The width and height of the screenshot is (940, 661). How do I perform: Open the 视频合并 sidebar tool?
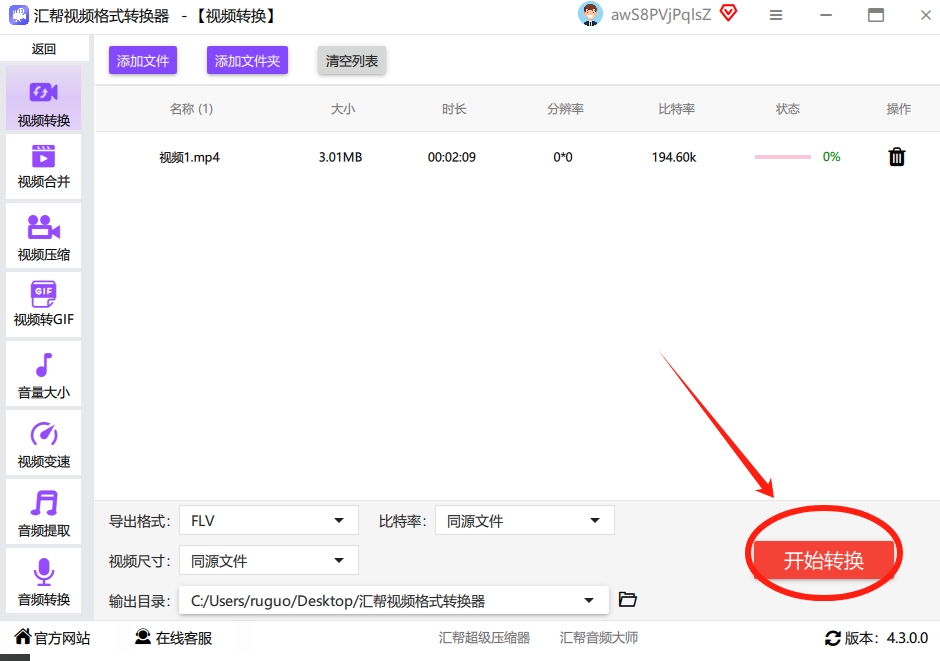[x=44, y=167]
